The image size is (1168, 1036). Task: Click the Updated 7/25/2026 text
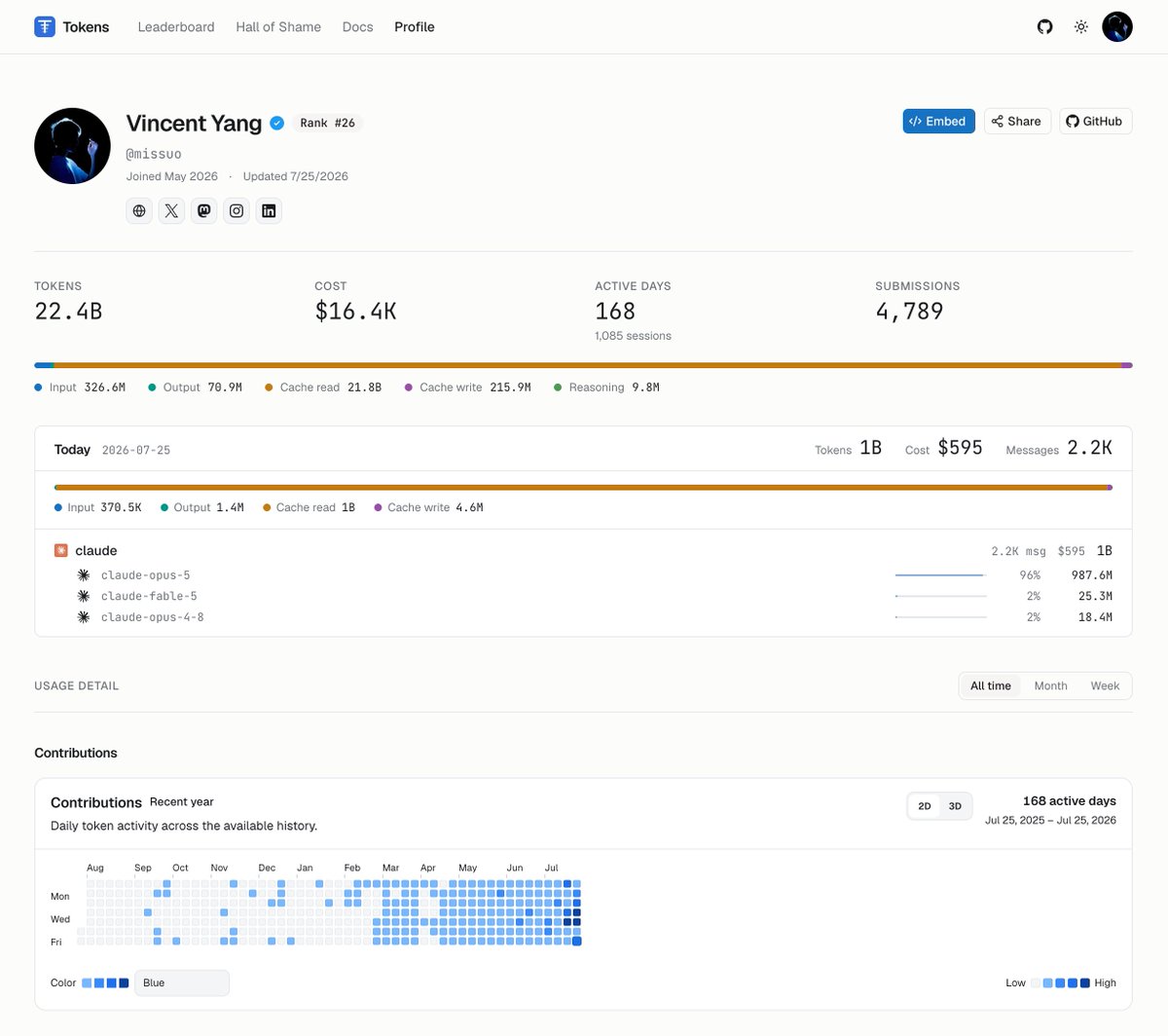(x=295, y=176)
